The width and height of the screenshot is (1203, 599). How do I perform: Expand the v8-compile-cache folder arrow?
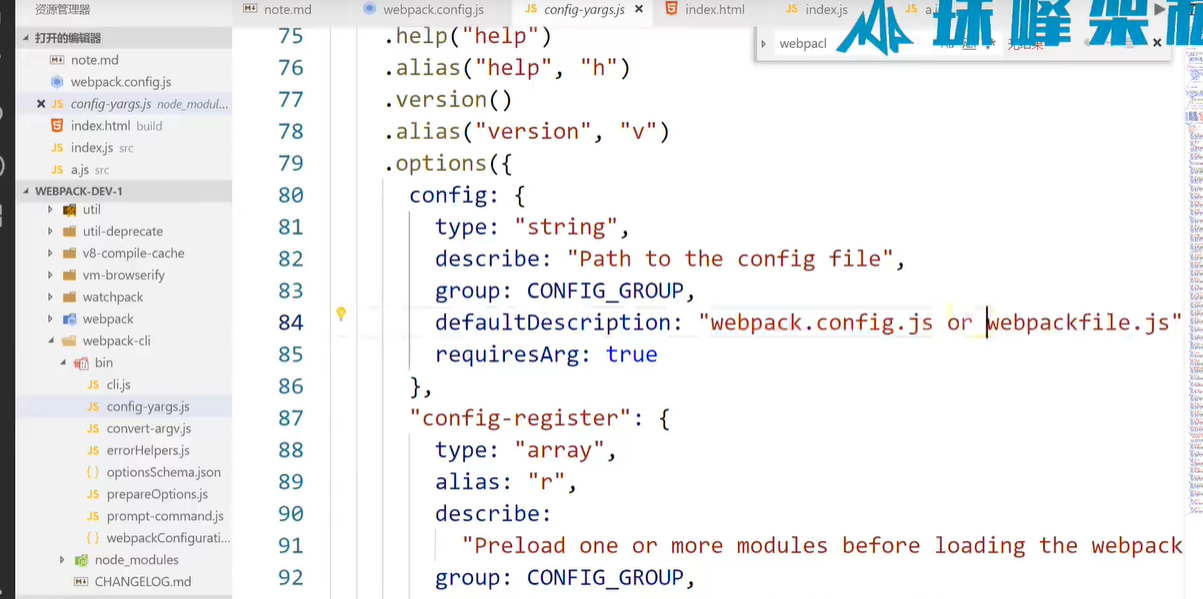(51, 253)
